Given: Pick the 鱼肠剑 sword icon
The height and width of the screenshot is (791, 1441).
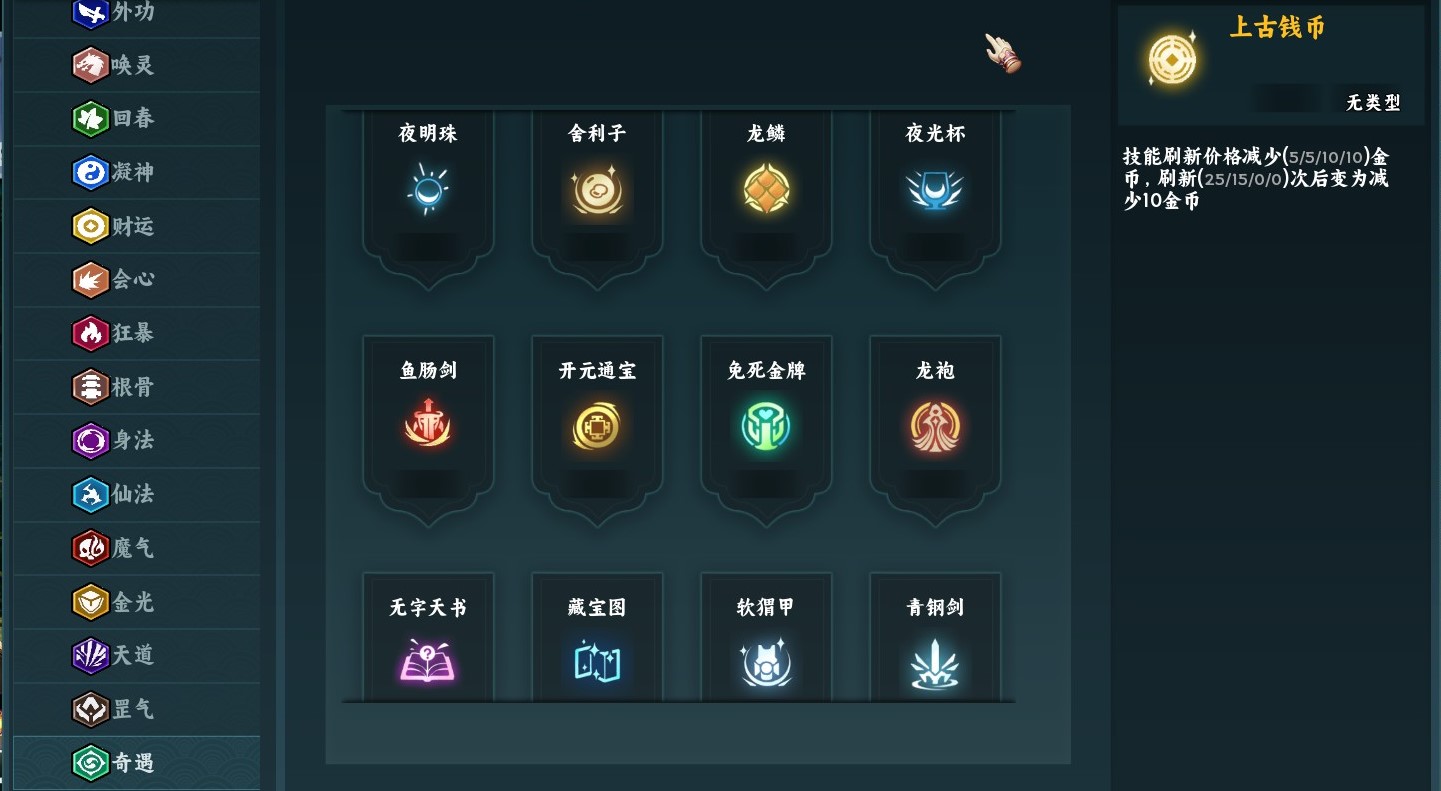Looking at the screenshot, I should coord(428,426).
